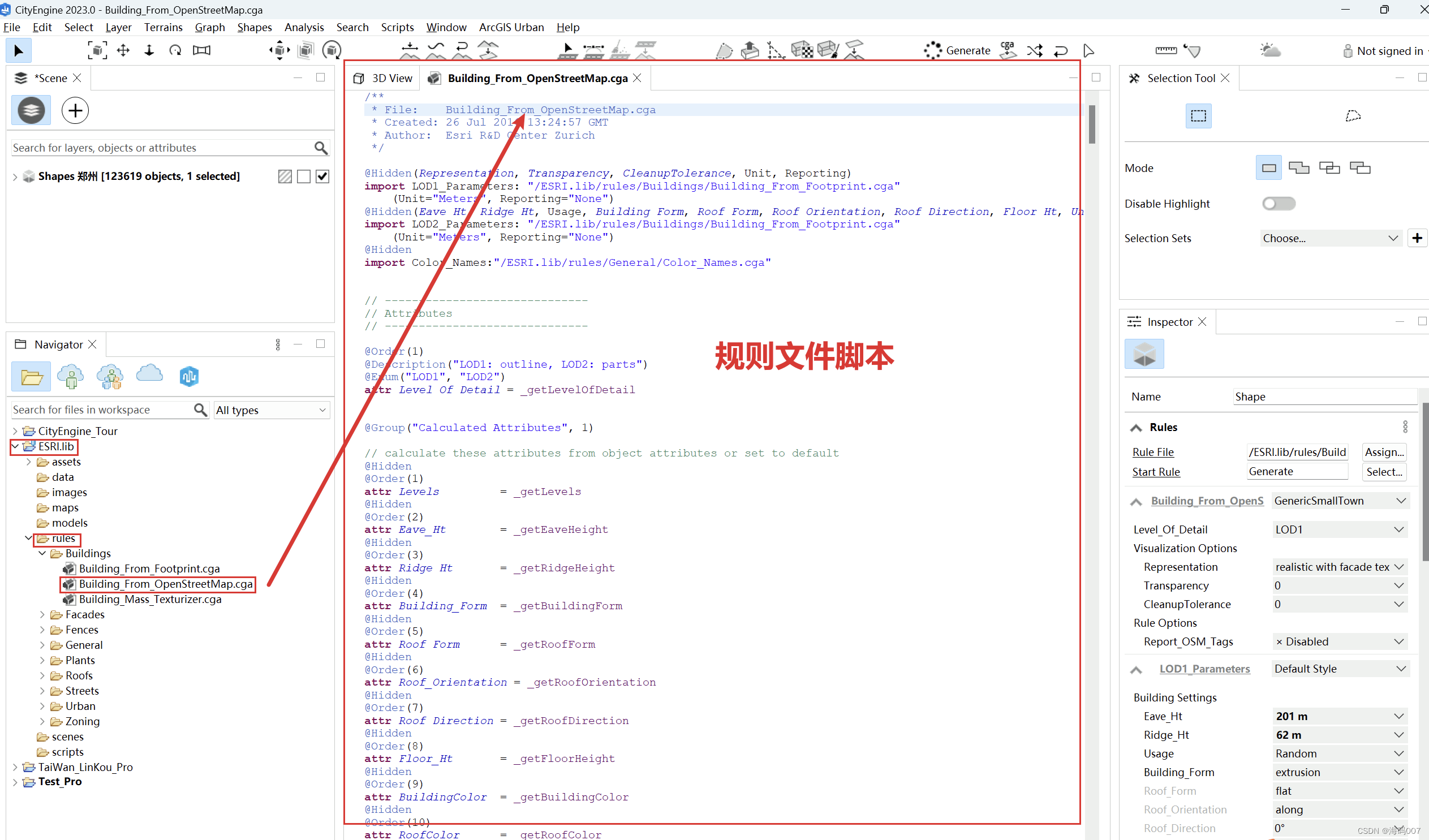Open the Shapes menu
This screenshot has height=840, width=1429.
tap(255, 27)
